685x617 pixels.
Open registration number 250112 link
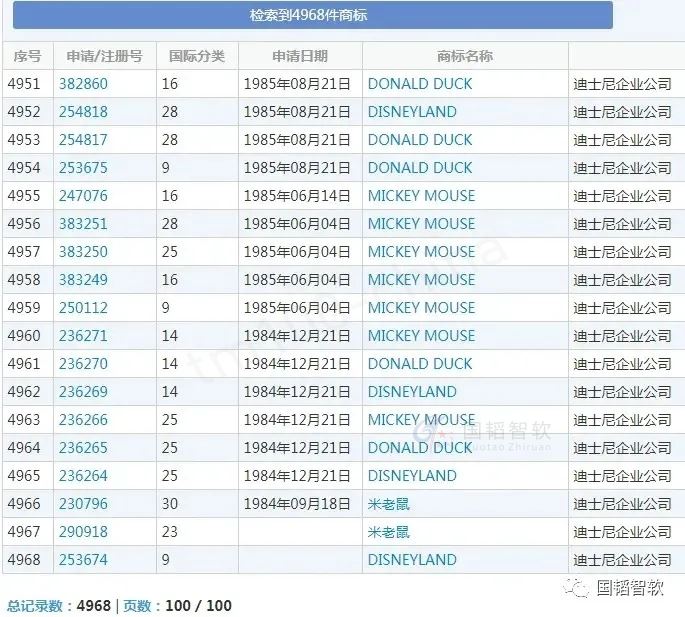point(83,307)
